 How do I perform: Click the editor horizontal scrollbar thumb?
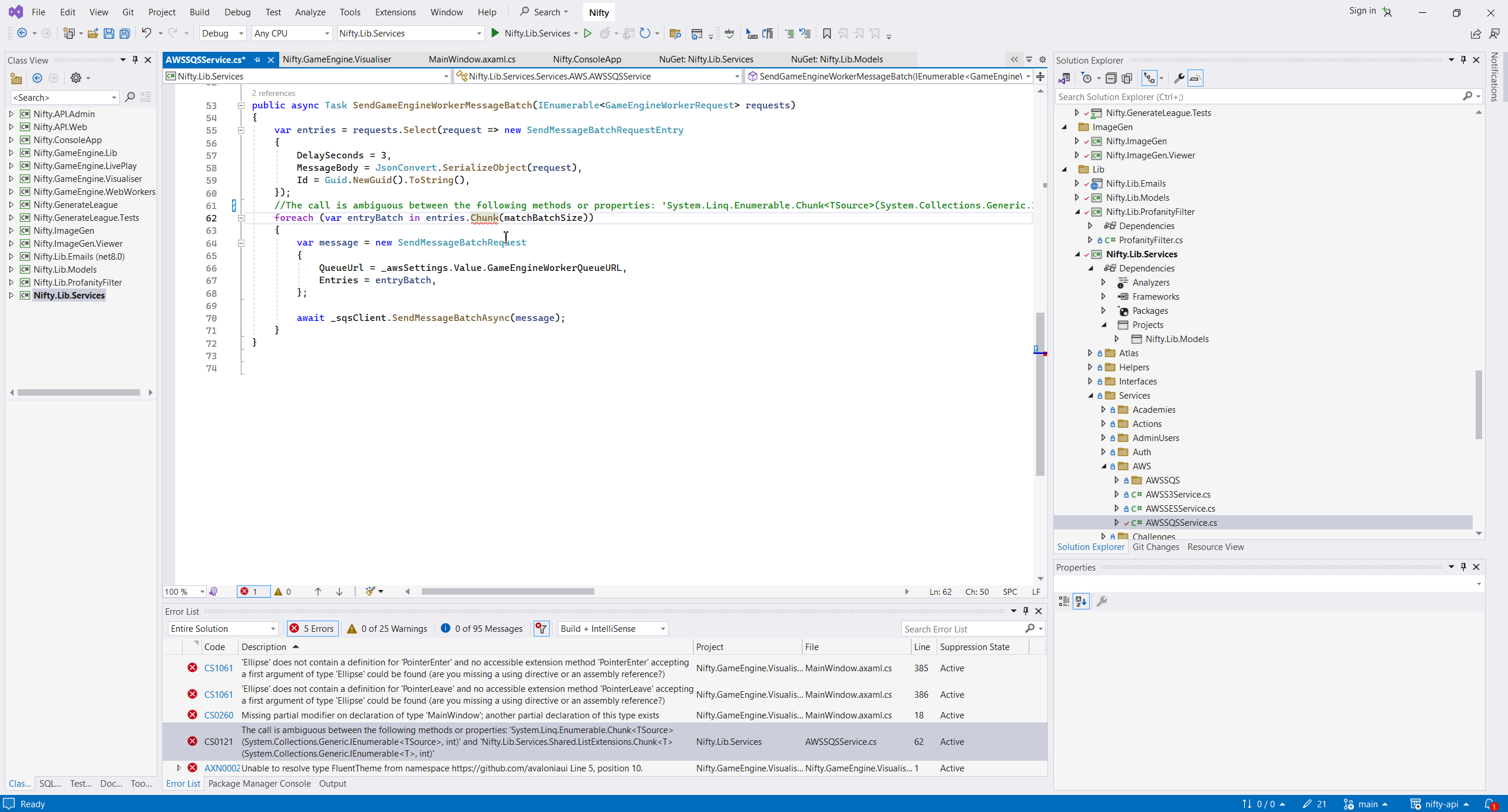pyautogui.click(x=508, y=591)
